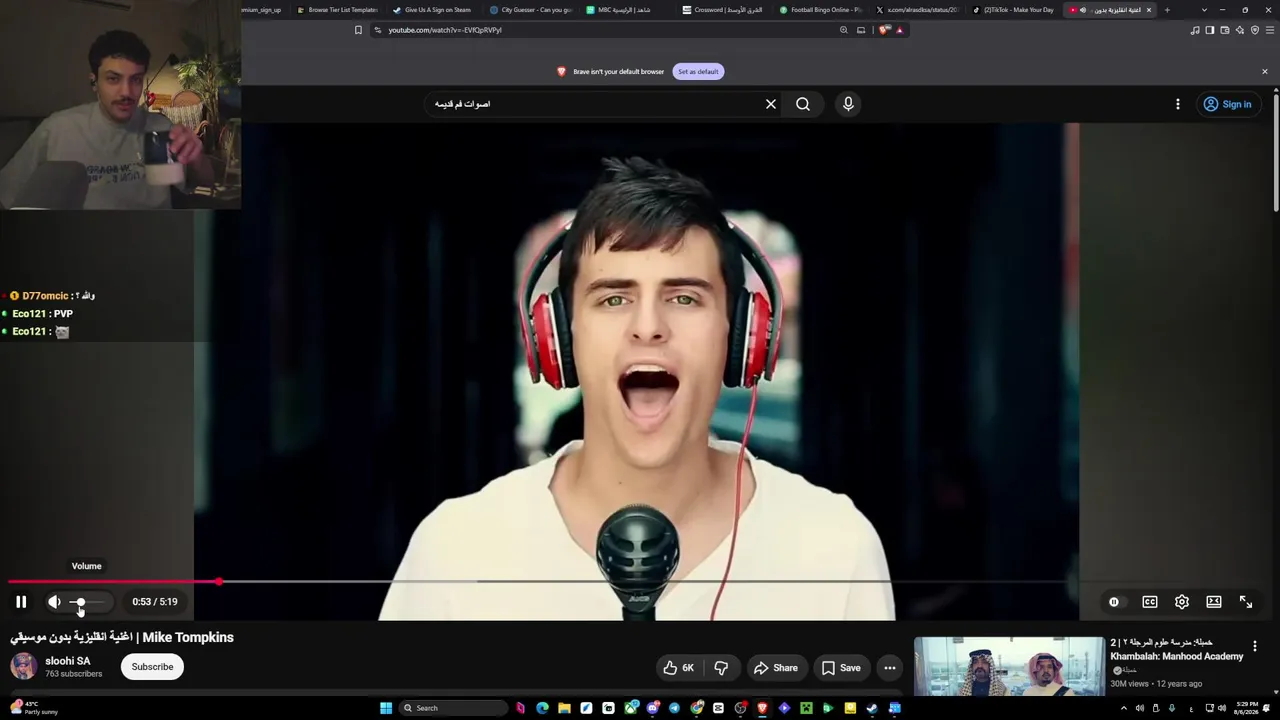Image resolution: width=1280 pixels, height=720 pixels.
Task: Clear the YouTube search box text
Action: [x=771, y=104]
